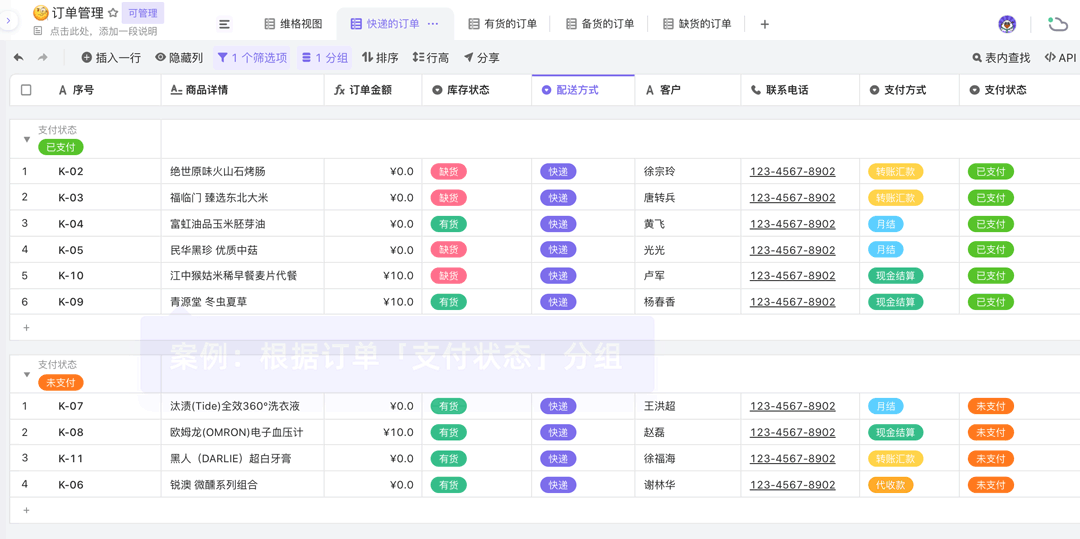The height and width of the screenshot is (539, 1080).
Task: Add a new view with plus icon
Action: click(764, 24)
